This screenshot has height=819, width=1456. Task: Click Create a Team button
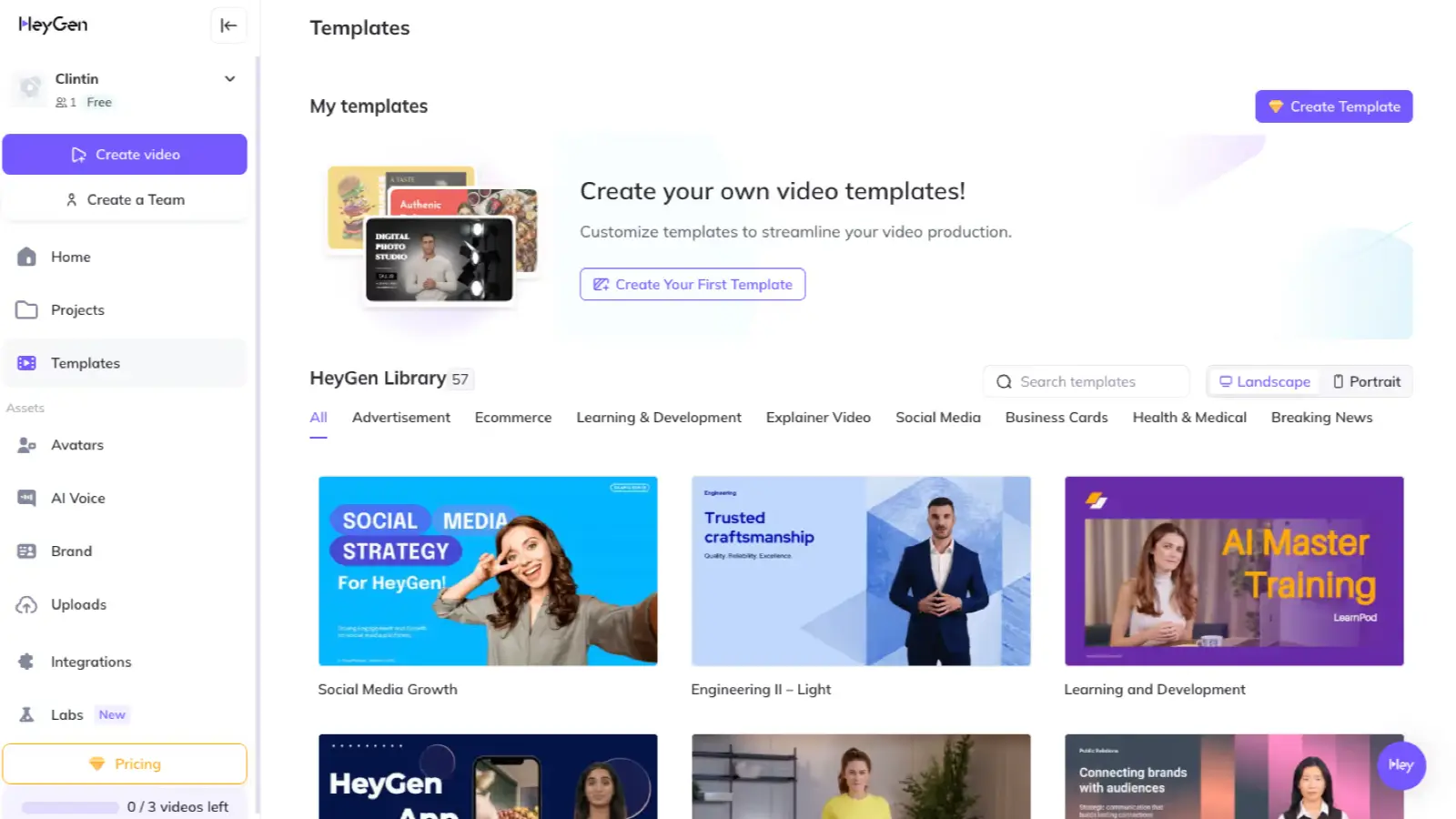pyautogui.click(x=125, y=200)
